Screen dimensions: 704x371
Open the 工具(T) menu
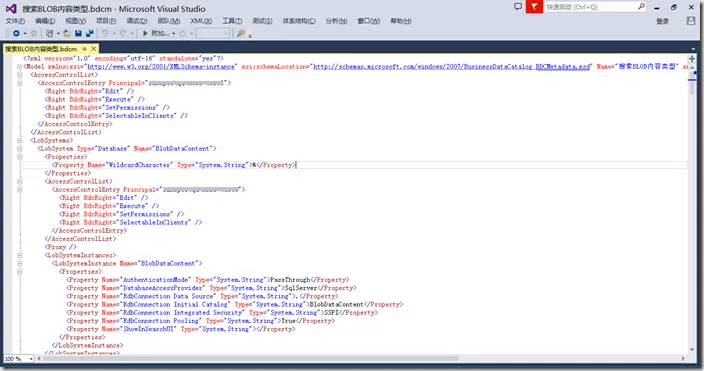pyautogui.click(x=232, y=21)
